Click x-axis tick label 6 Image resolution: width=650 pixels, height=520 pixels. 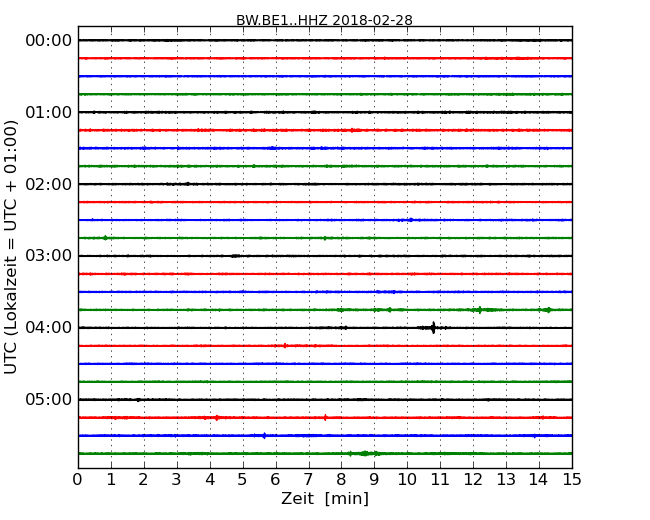[x=275, y=480]
